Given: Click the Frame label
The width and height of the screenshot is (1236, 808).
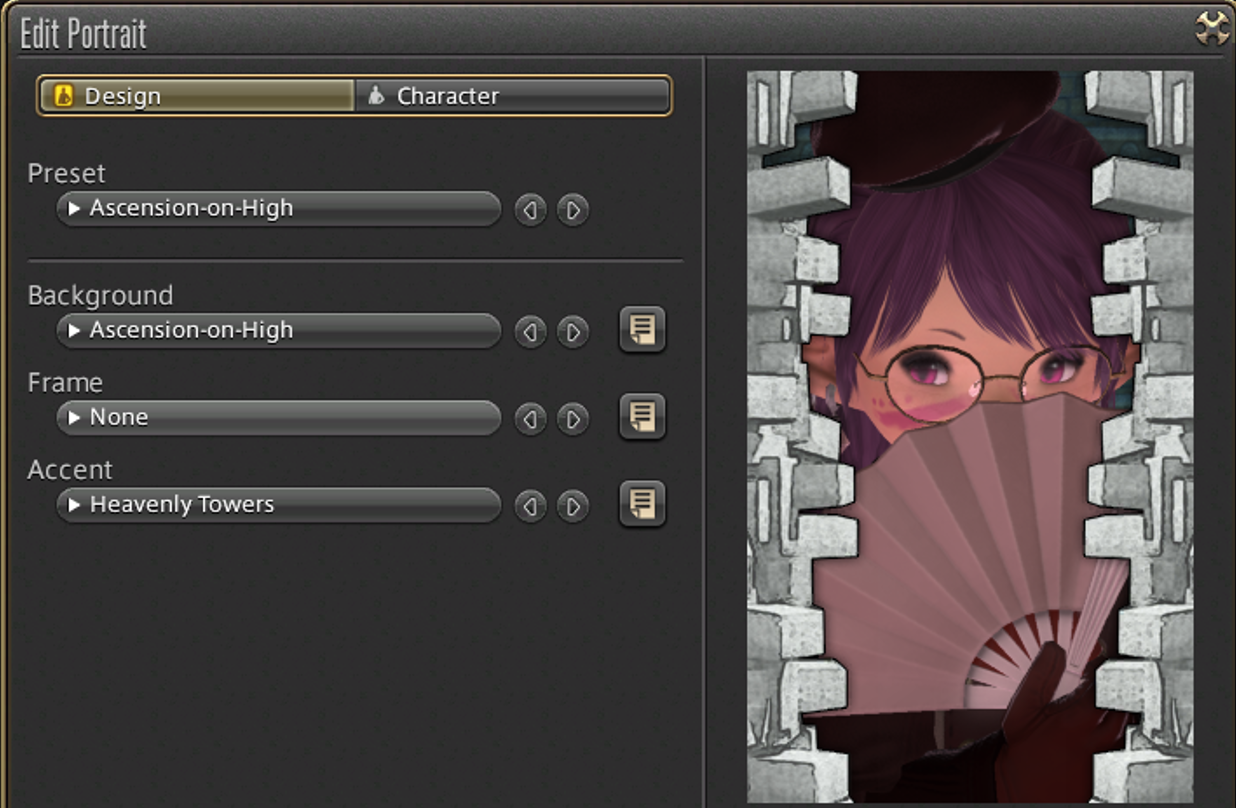Looking at the screenshot, I should [65, 383].
